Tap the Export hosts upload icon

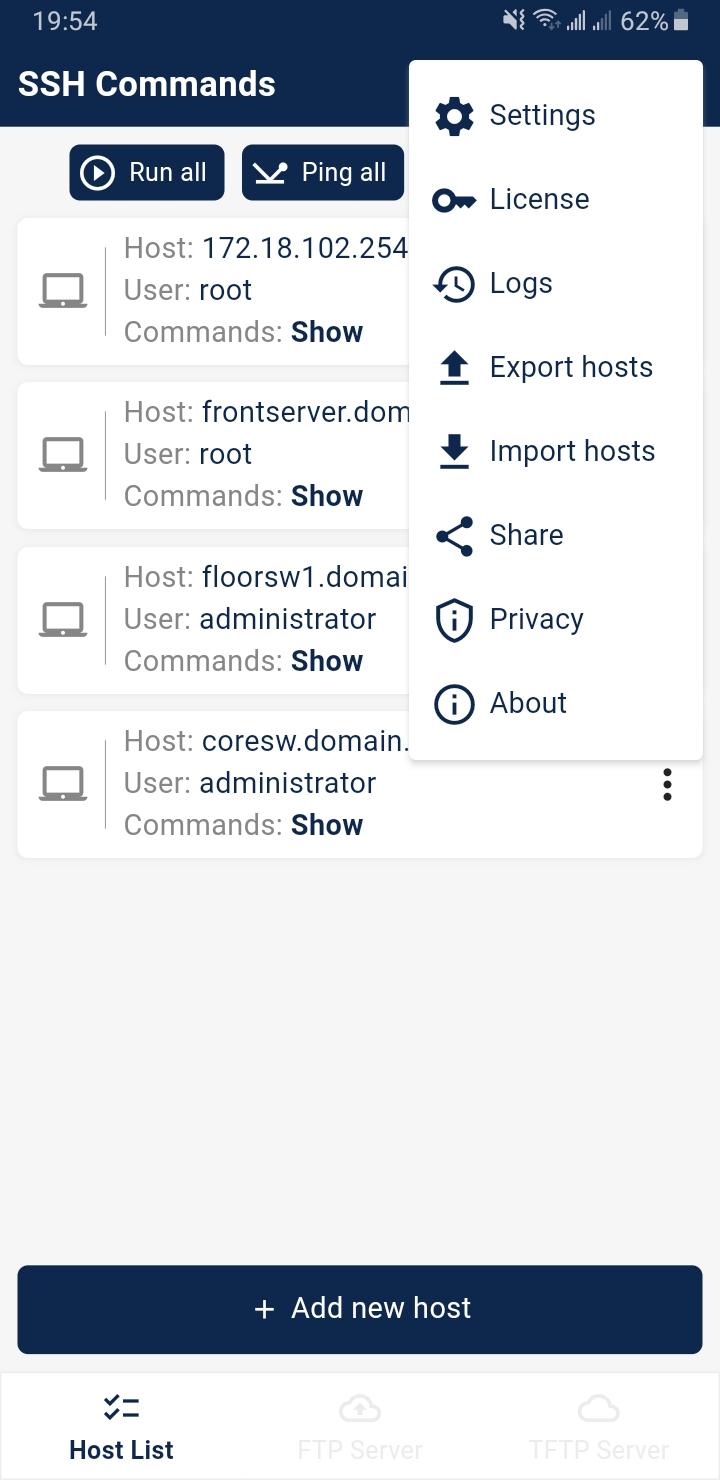point(454,368)
